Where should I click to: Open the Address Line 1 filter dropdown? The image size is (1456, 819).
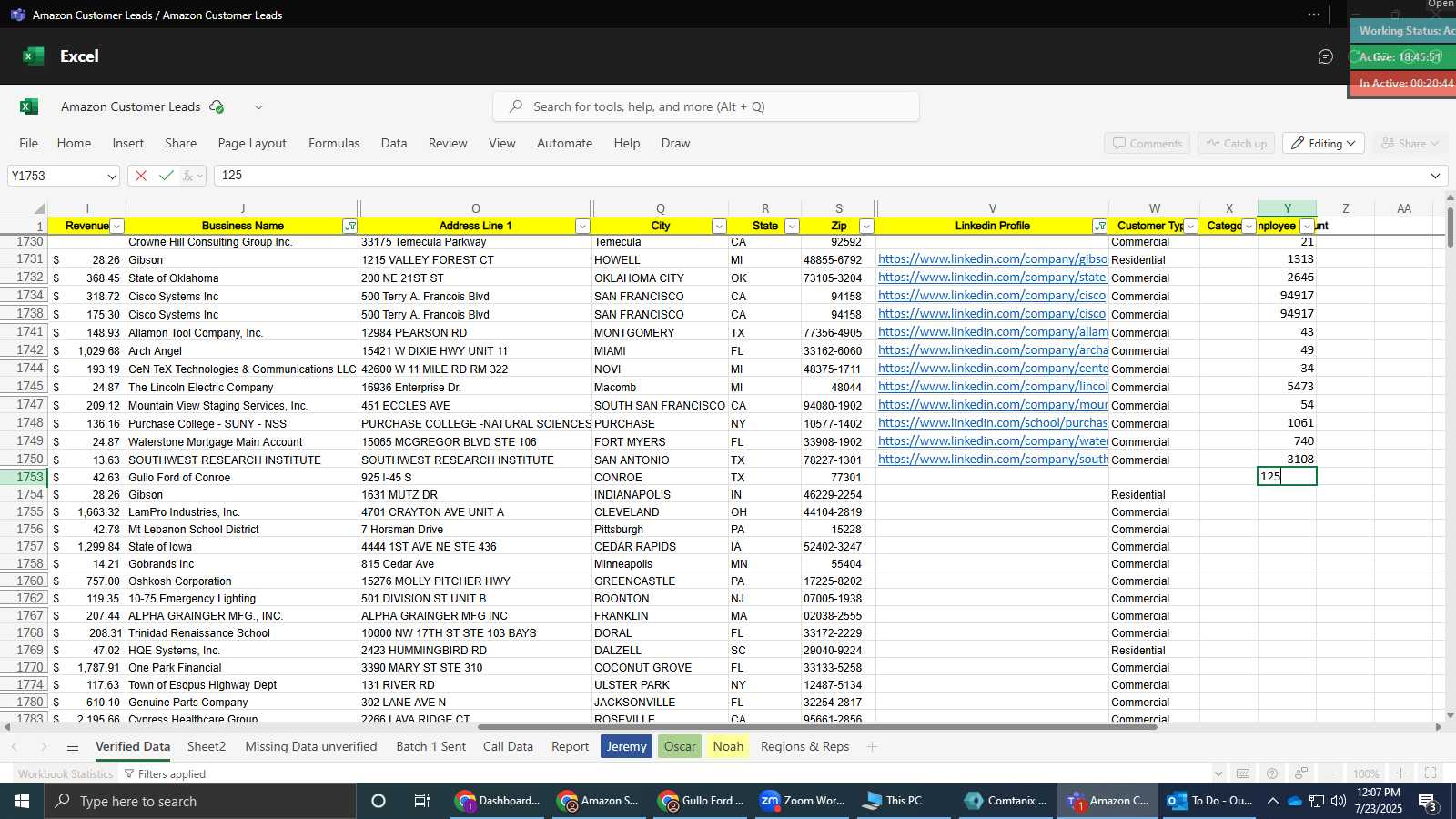click(x=582, y=227)
